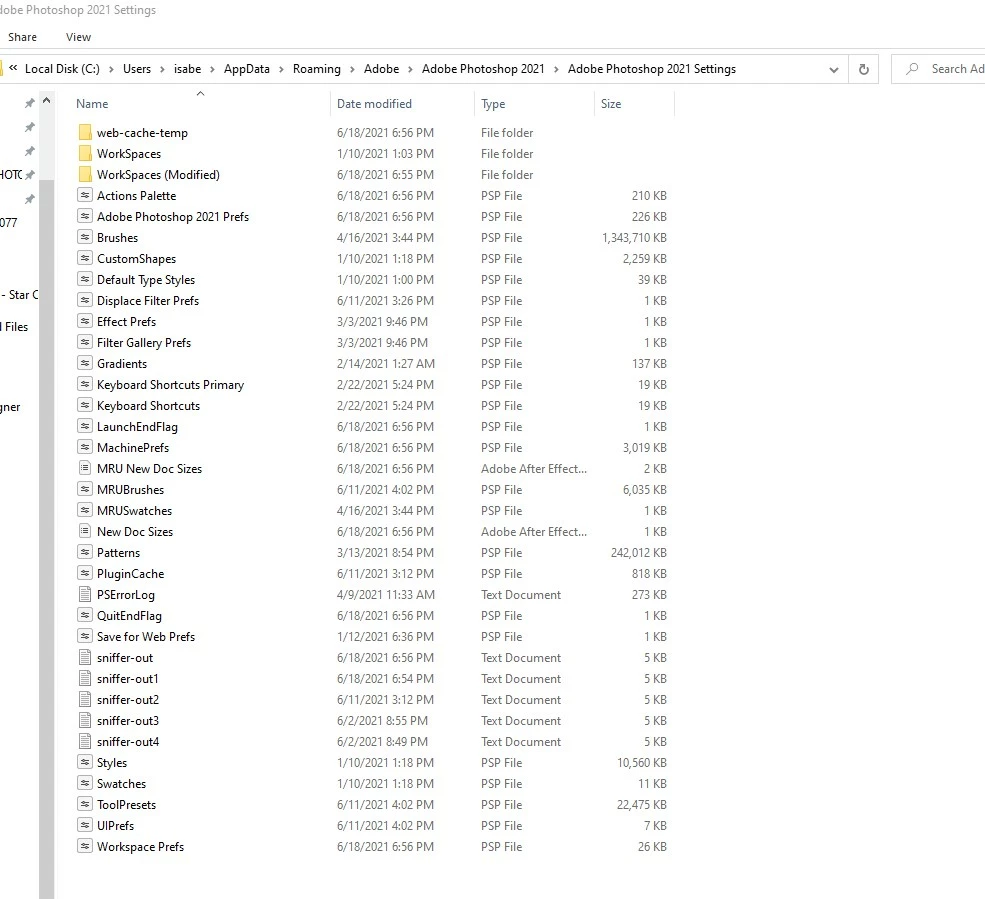Select the sniffer-out3 file name
985x899 pixels.
click(128, 721)
